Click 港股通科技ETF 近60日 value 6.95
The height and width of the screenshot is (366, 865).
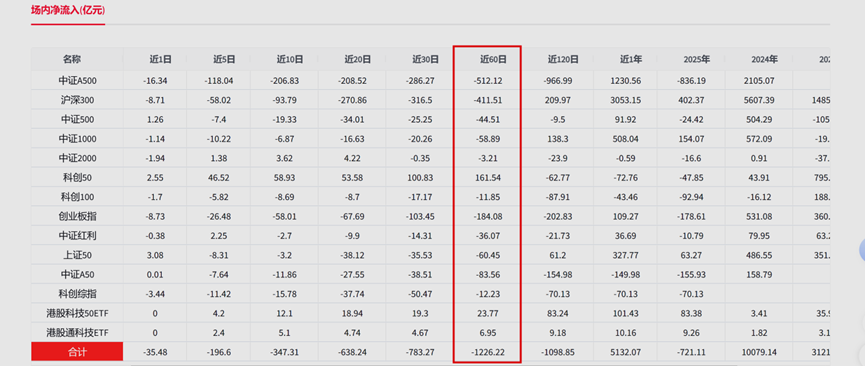pos(488,333)
